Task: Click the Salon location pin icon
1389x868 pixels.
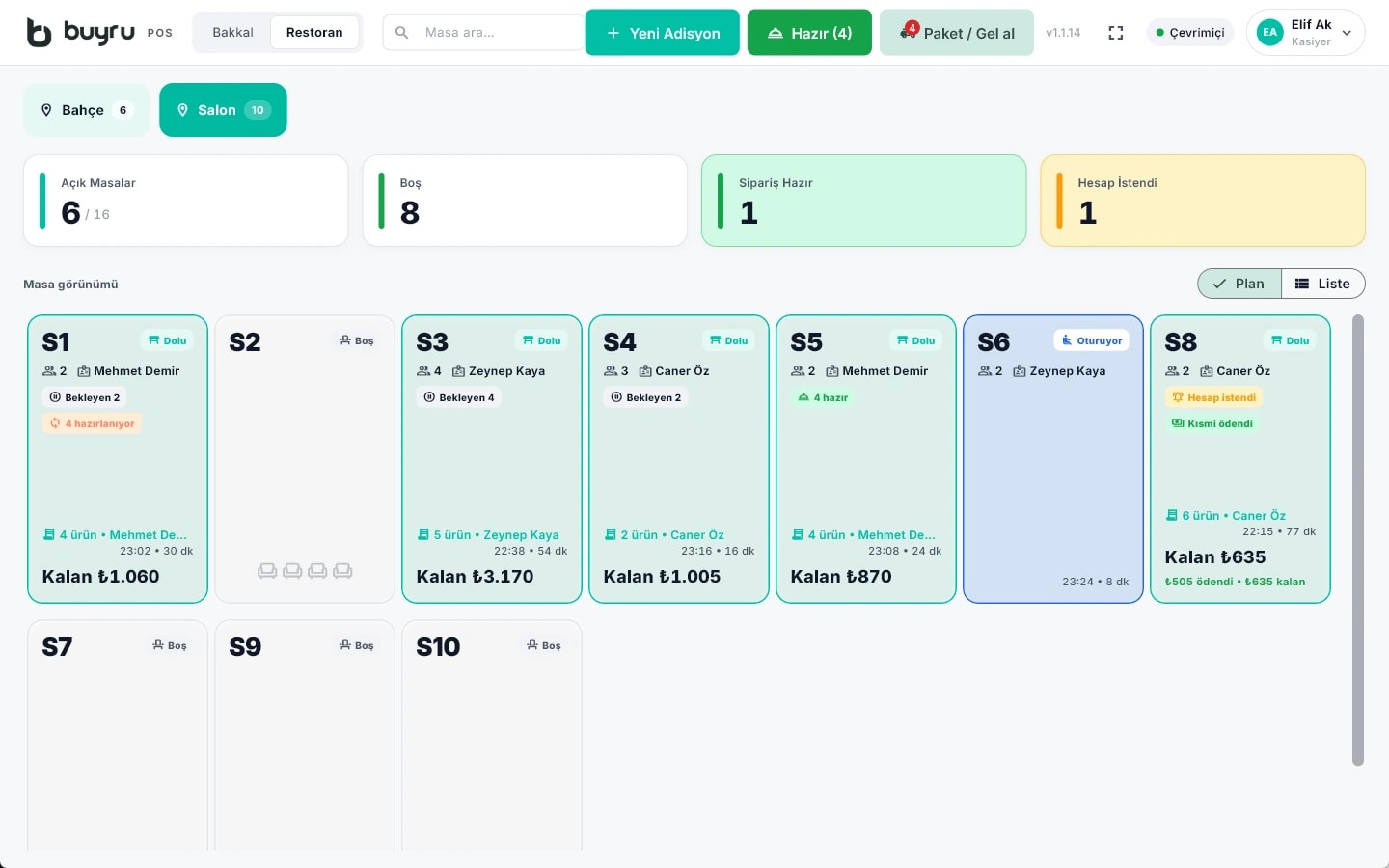Action: (x=182, y=110)
